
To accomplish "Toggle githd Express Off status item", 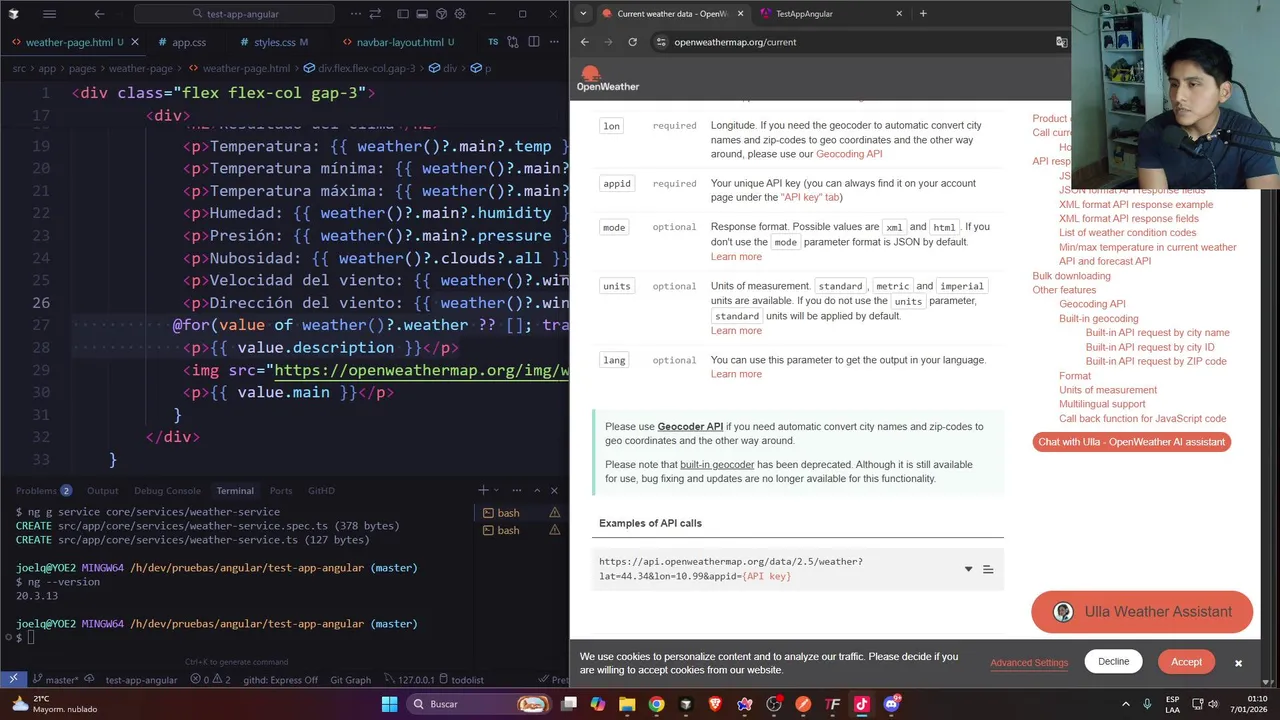I will click(280, 680).
